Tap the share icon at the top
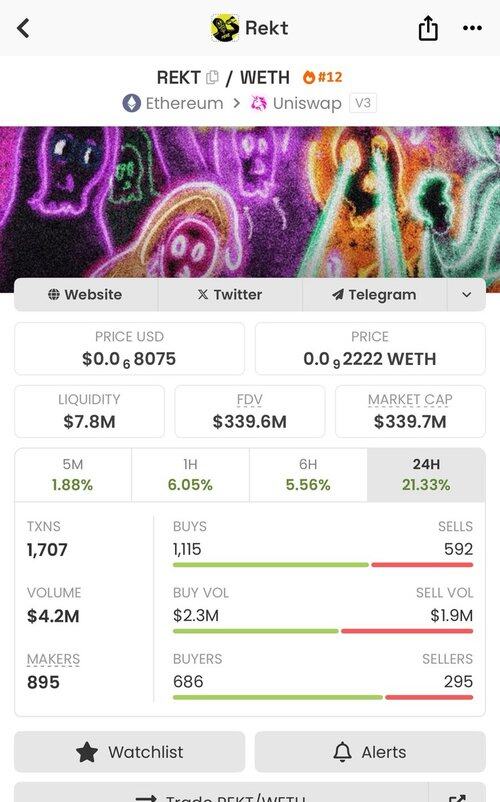 point(428,28)
